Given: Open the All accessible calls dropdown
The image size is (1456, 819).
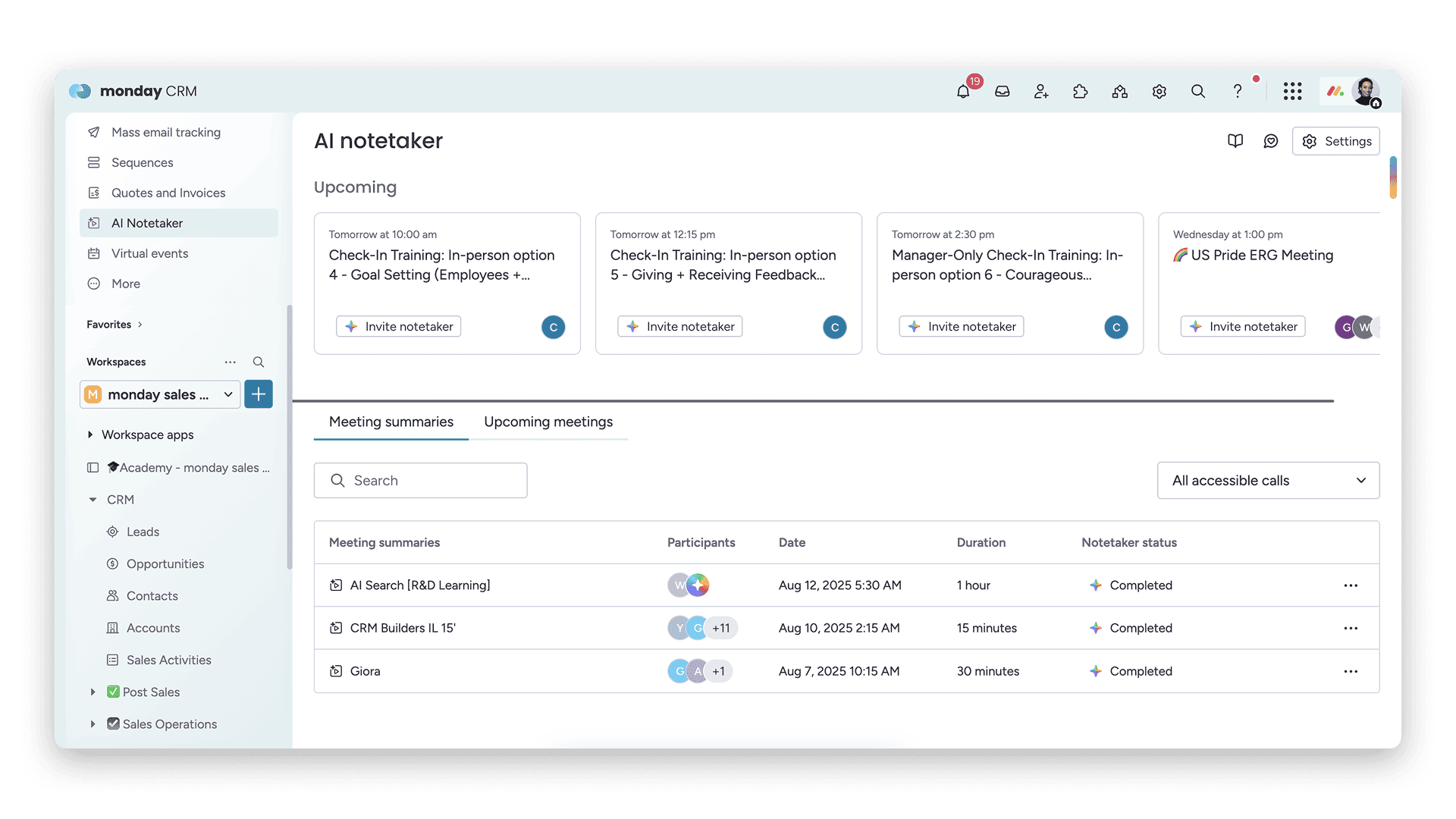Looking at the screenshot, I should click(1268, 481).
